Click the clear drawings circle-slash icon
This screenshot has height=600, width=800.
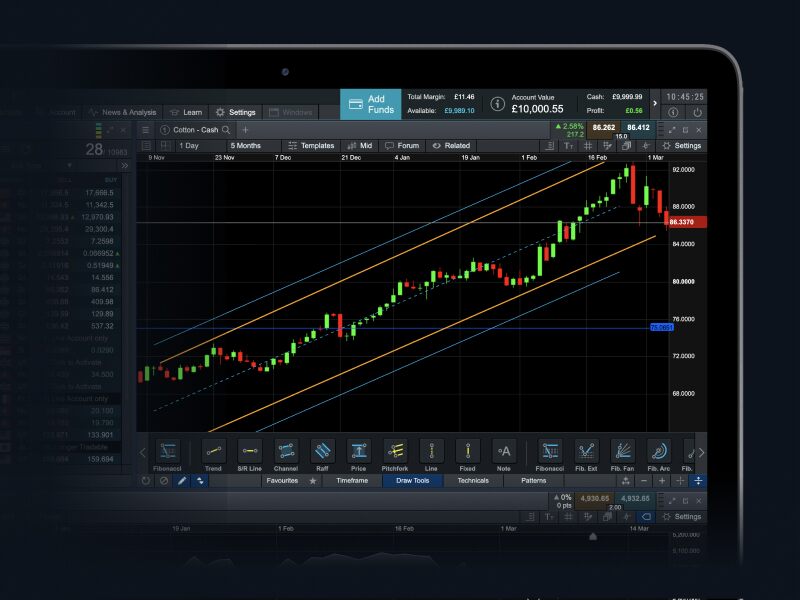click(x=164, y=481)
